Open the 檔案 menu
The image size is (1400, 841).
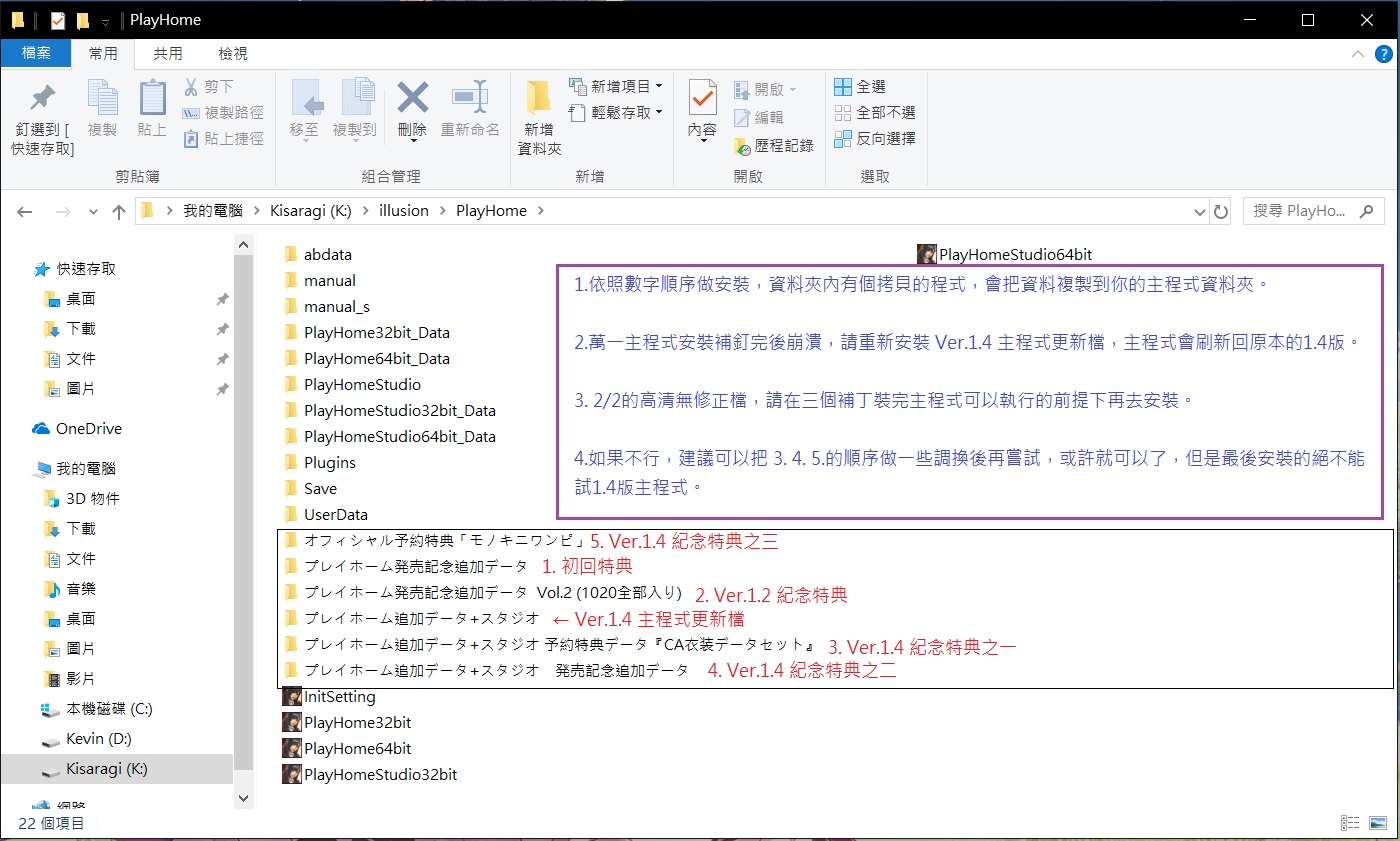[36, 53]
